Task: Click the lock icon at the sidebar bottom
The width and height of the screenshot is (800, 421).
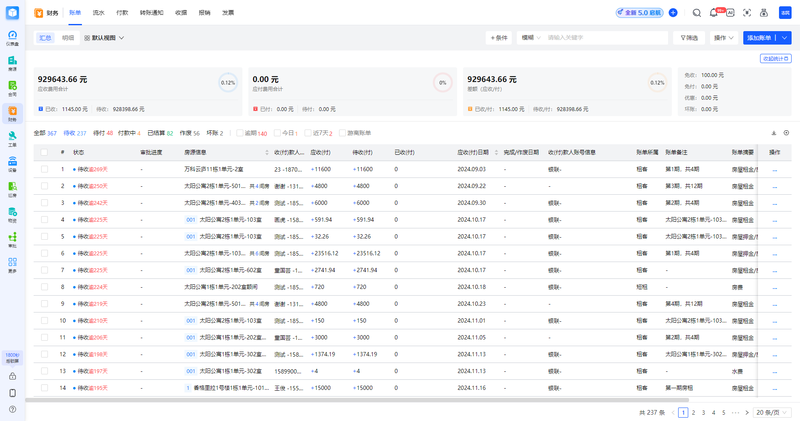Action: [x=12, y=376]
